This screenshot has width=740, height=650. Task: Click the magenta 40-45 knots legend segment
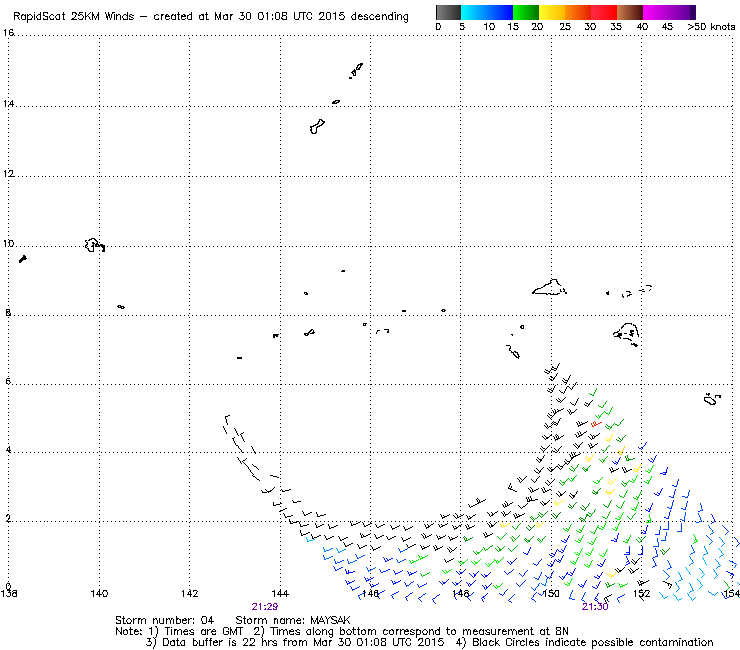656,12
